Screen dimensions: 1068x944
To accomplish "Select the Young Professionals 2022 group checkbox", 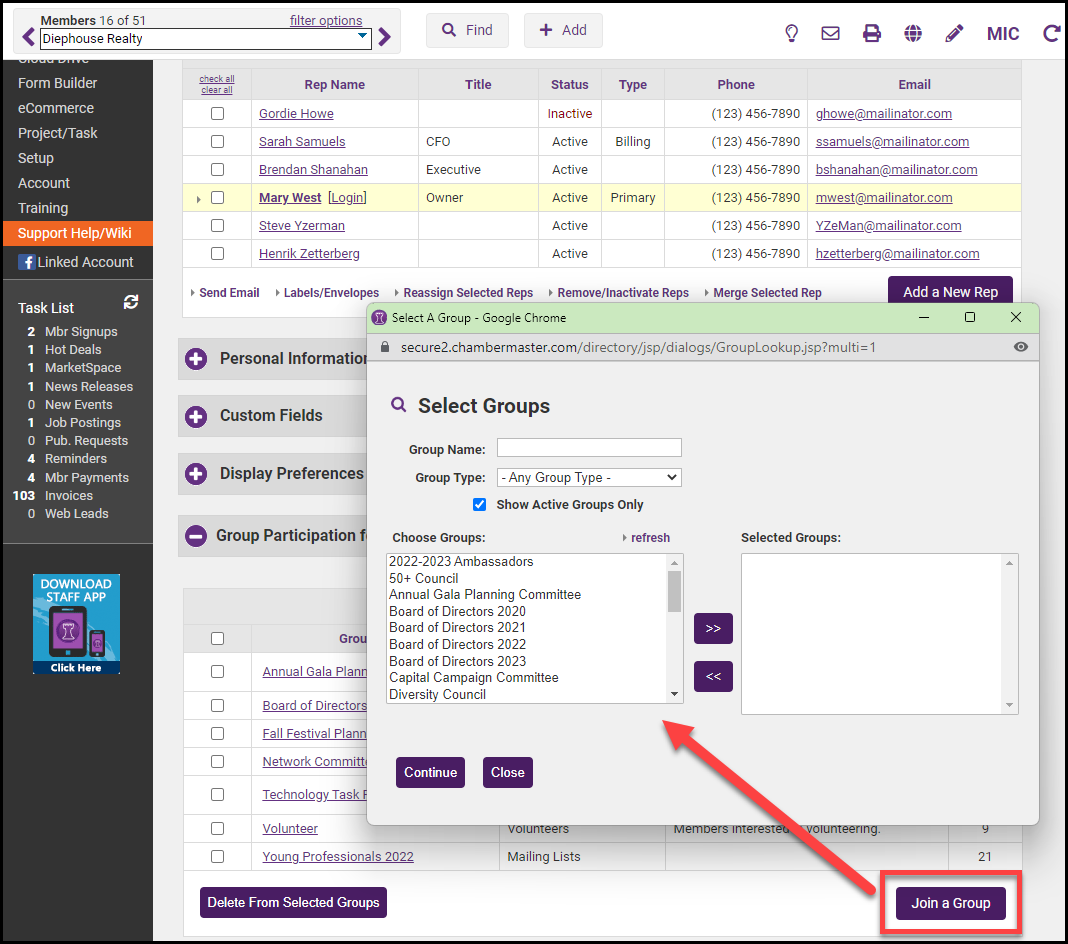I will click(x=217, y=857).
